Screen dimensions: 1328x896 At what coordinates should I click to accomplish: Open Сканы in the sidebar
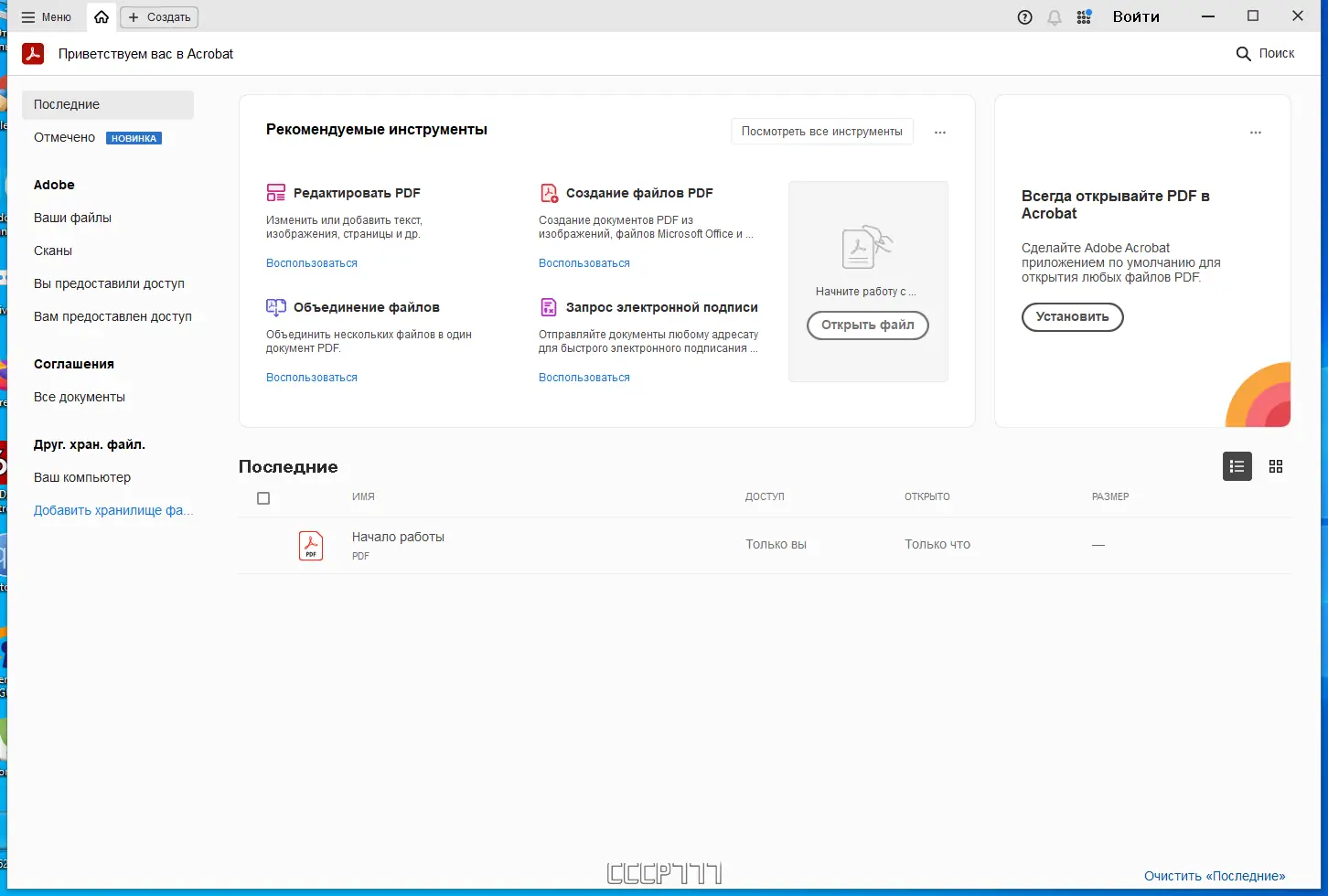pos(53,251)
